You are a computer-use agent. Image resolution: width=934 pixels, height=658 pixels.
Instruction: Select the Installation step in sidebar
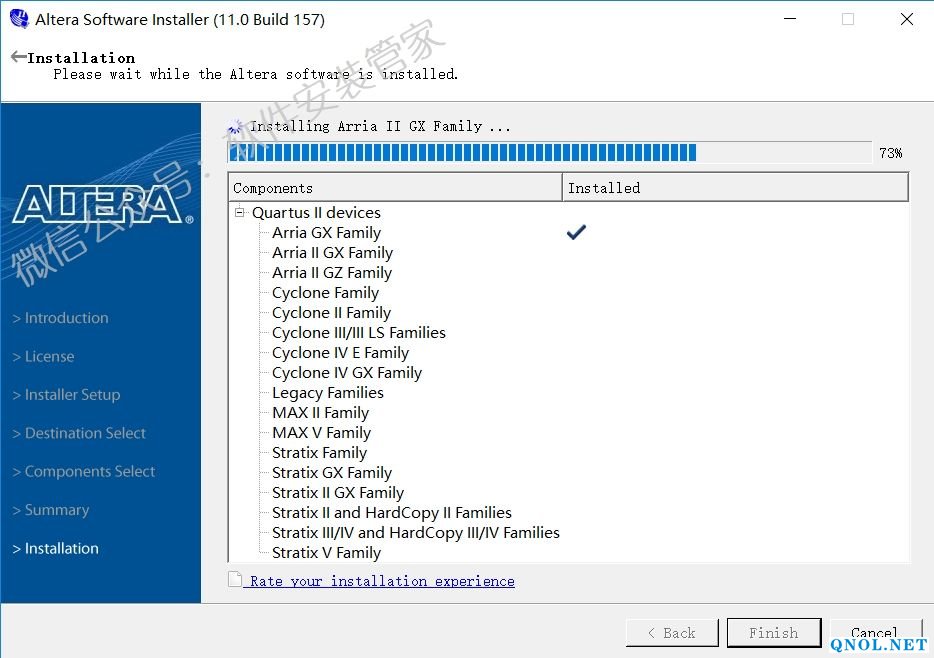tap(55, 548)
